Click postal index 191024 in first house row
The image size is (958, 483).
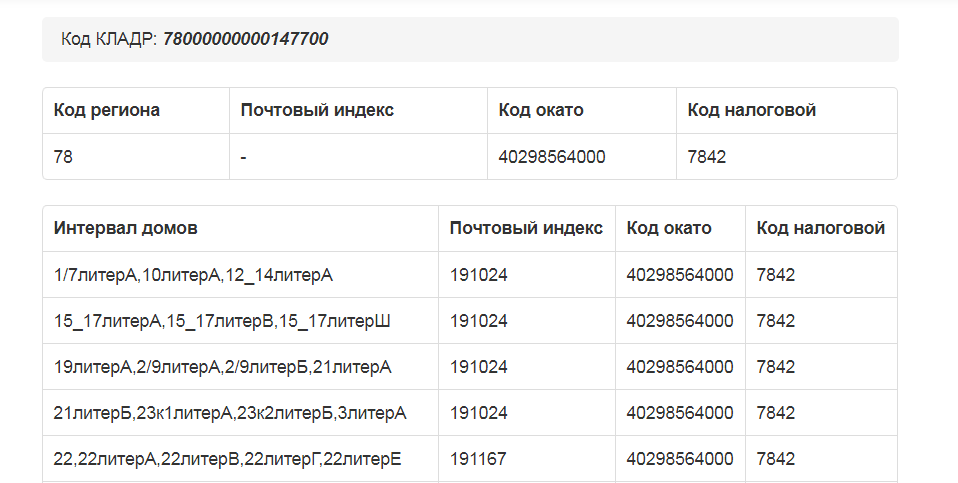tap(478, 274)
